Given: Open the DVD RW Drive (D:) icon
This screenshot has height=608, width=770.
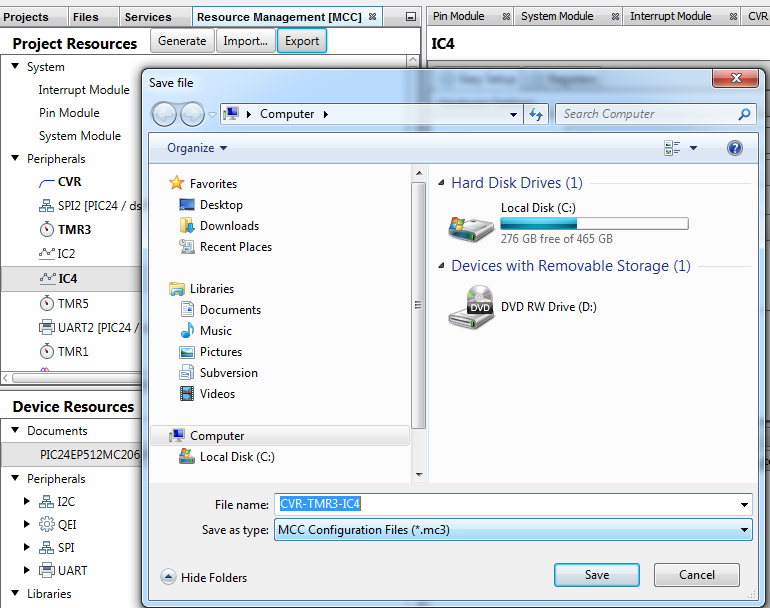Looking at the screenshot, I should coord(470,308).
